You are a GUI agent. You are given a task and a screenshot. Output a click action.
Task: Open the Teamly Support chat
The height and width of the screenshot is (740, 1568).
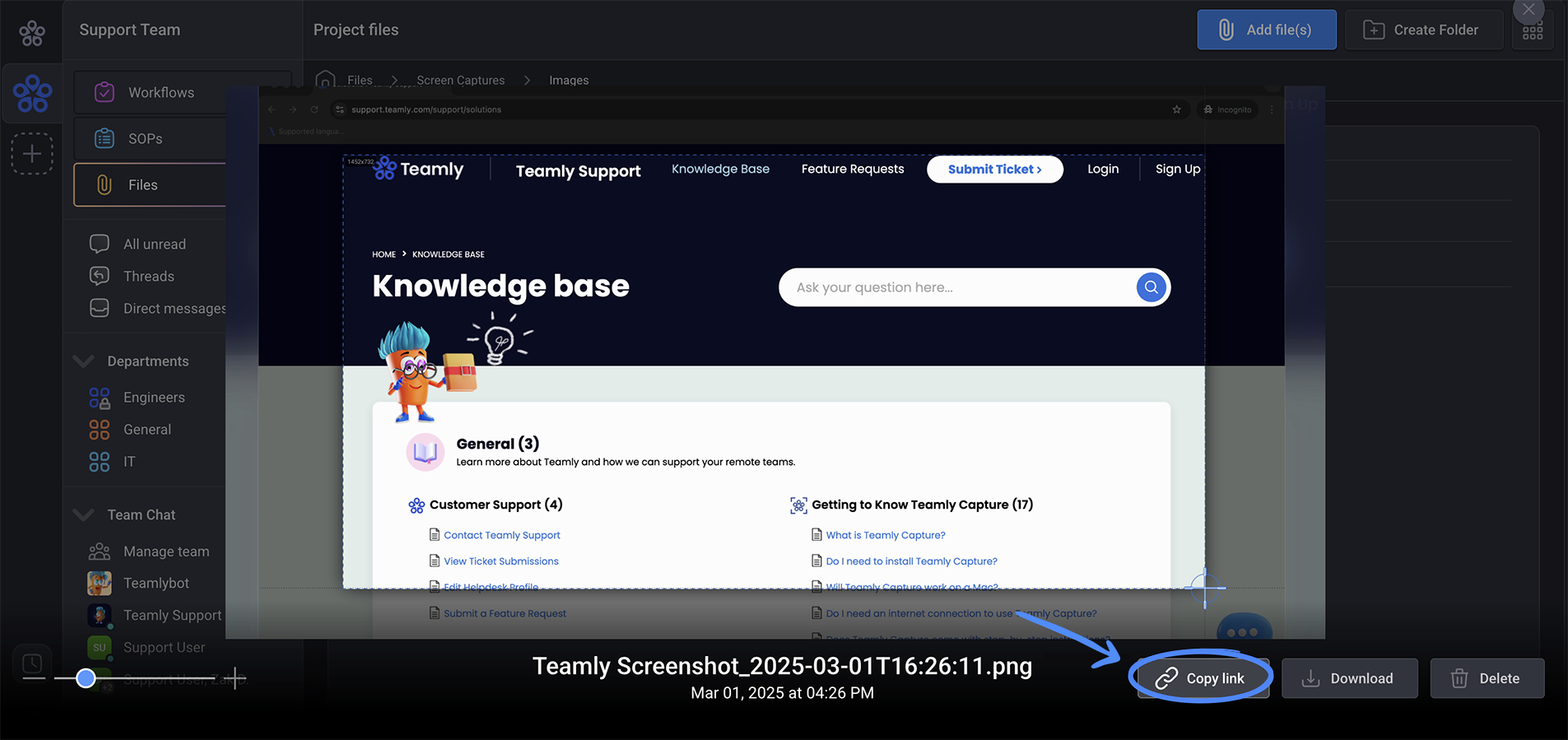click(173, 615)
